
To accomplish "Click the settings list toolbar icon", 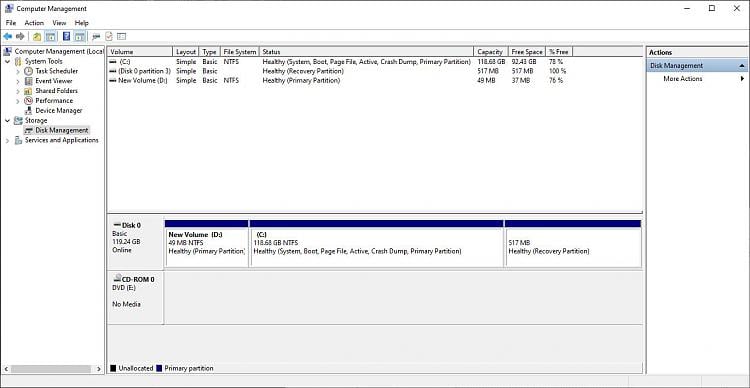I will pyautogui.click(x=121, y=36).
